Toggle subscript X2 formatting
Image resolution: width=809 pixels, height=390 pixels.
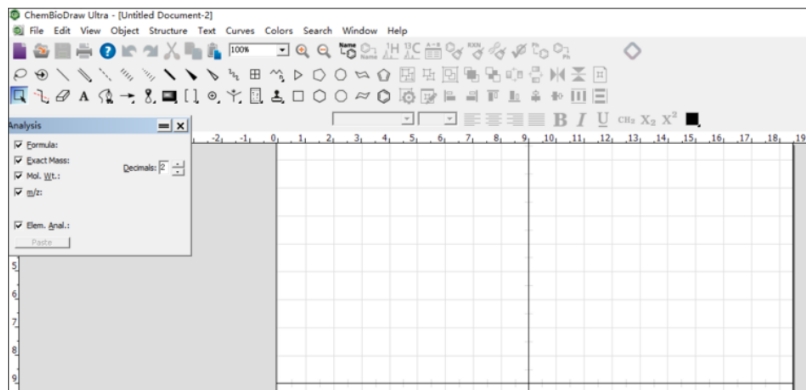[x=648, y=120]
